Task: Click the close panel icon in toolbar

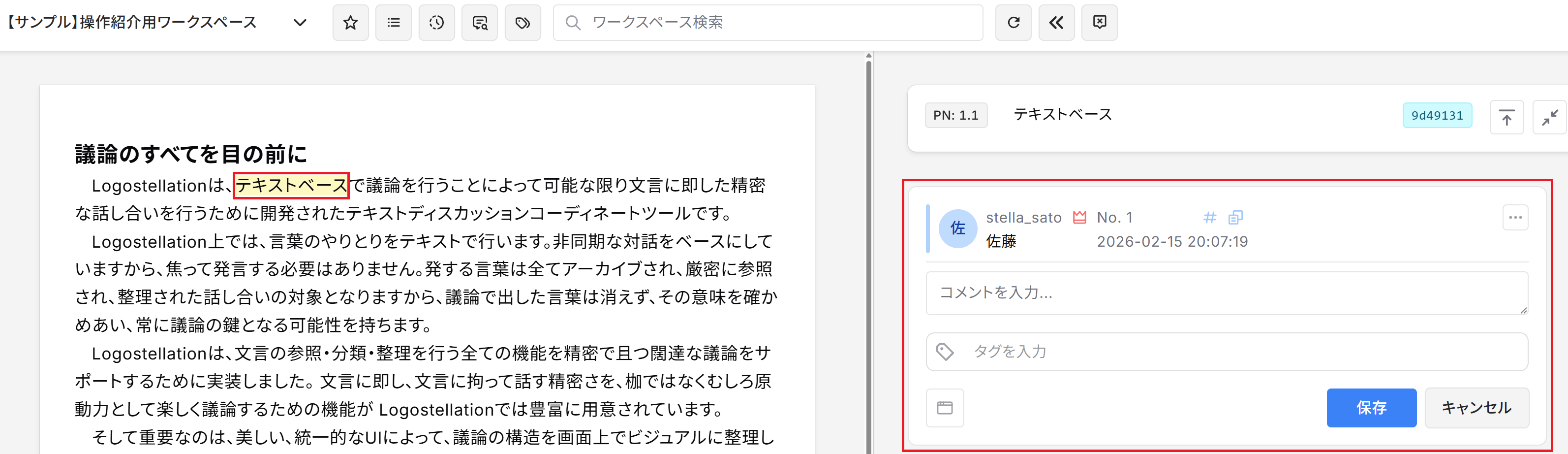Action: [1099, 23]
